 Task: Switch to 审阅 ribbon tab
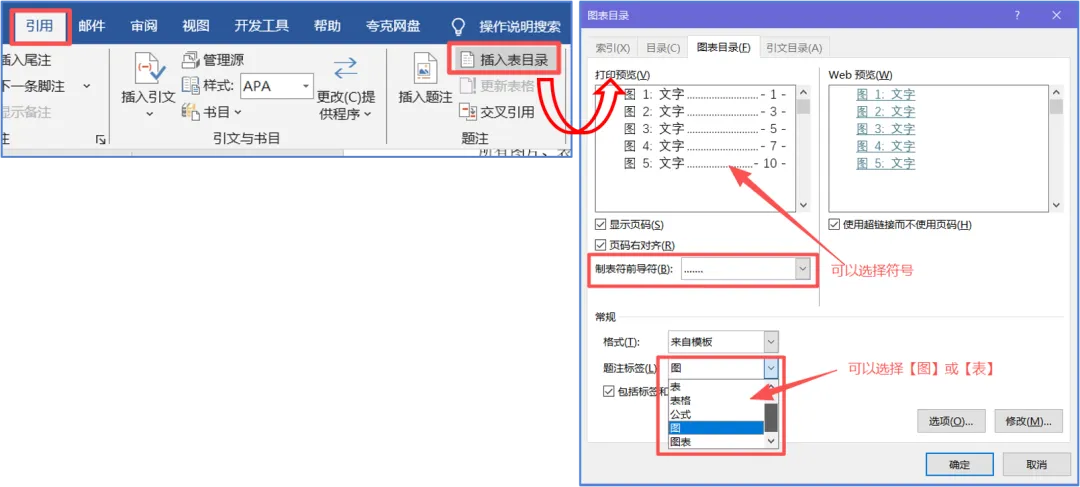144,26
